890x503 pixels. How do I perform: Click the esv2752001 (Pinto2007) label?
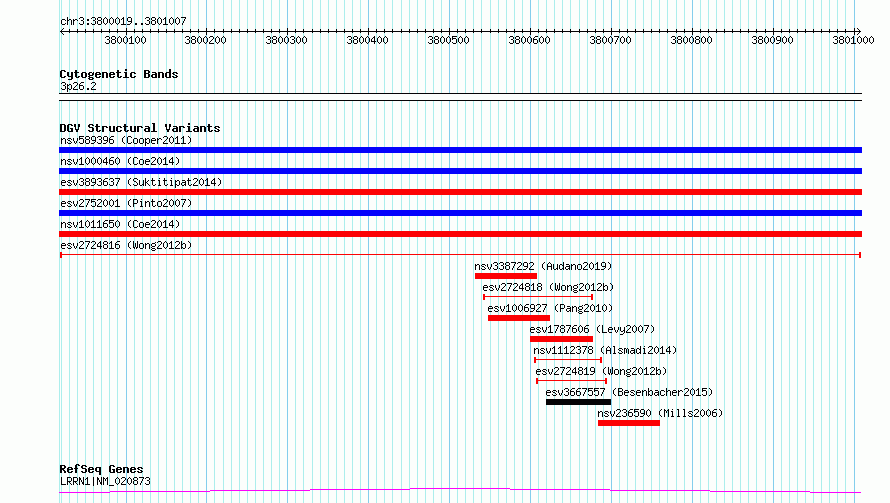[126, 203]
